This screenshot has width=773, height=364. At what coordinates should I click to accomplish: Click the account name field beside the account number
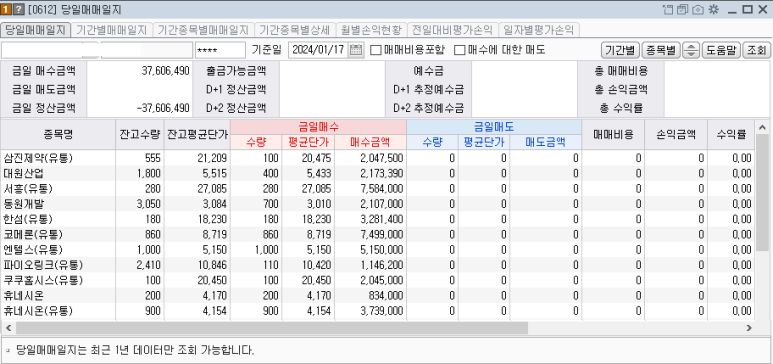pyautogui.click(x=146, y=50)
